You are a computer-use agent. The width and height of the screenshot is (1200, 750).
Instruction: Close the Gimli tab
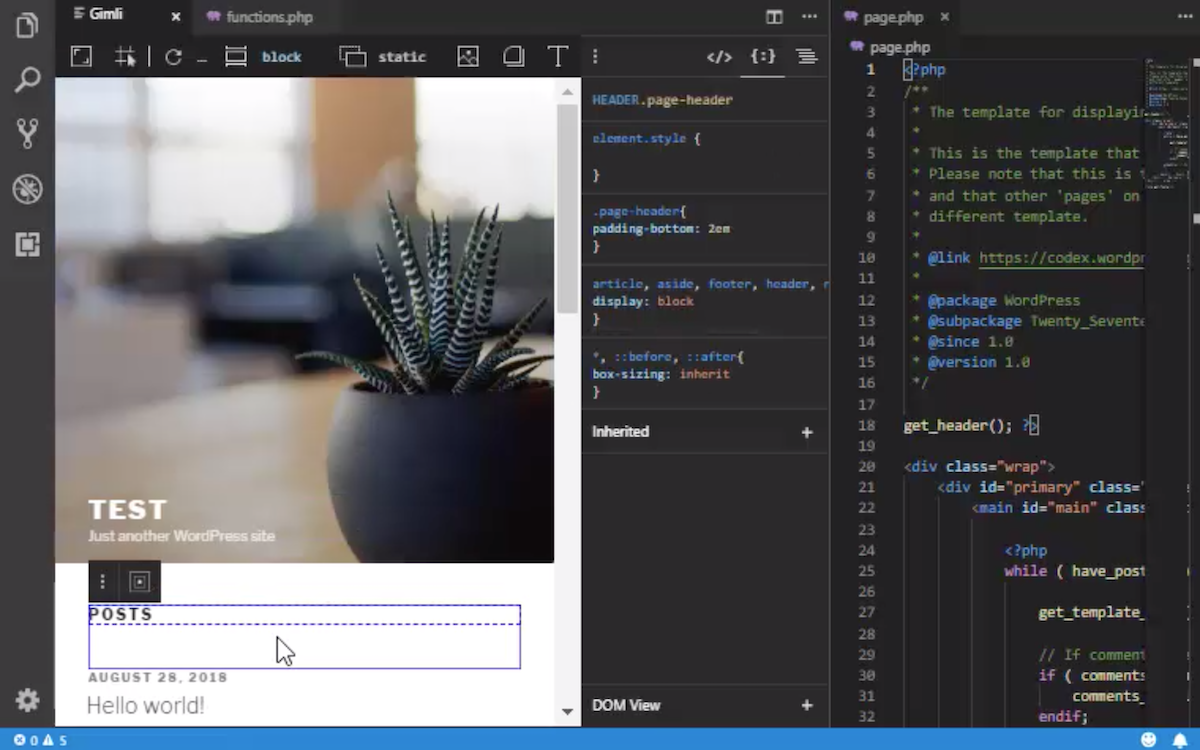[176, 17]
